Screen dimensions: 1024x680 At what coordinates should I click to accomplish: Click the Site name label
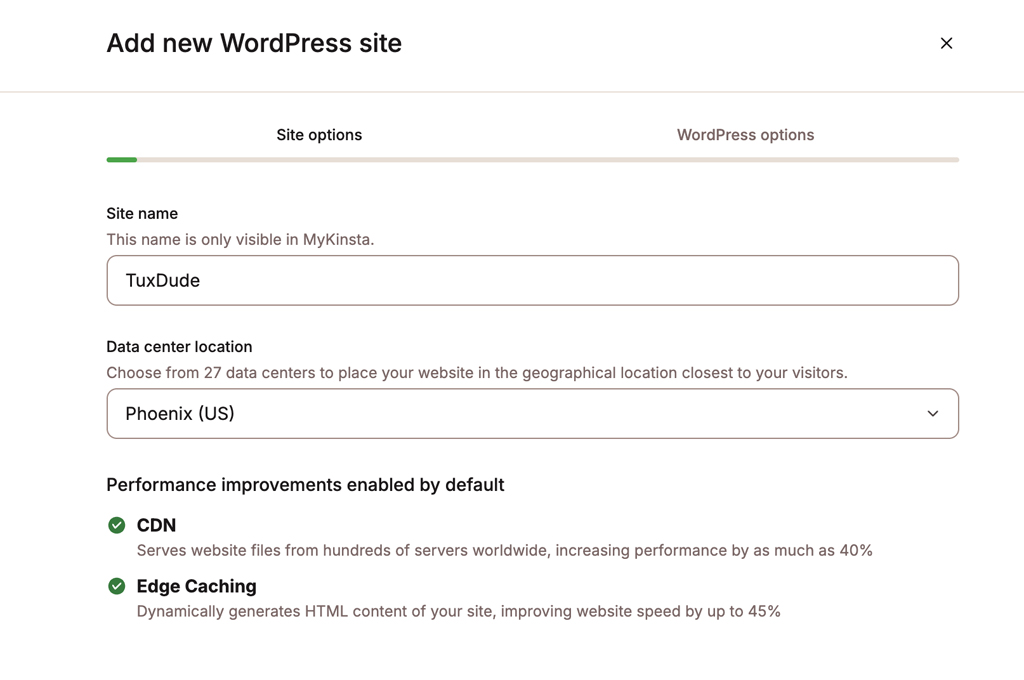(142, 213)
